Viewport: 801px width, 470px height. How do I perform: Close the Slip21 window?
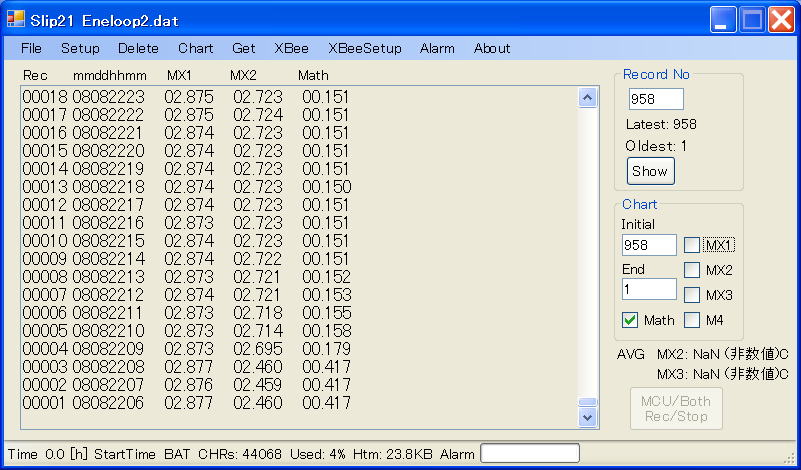[782, 20]
